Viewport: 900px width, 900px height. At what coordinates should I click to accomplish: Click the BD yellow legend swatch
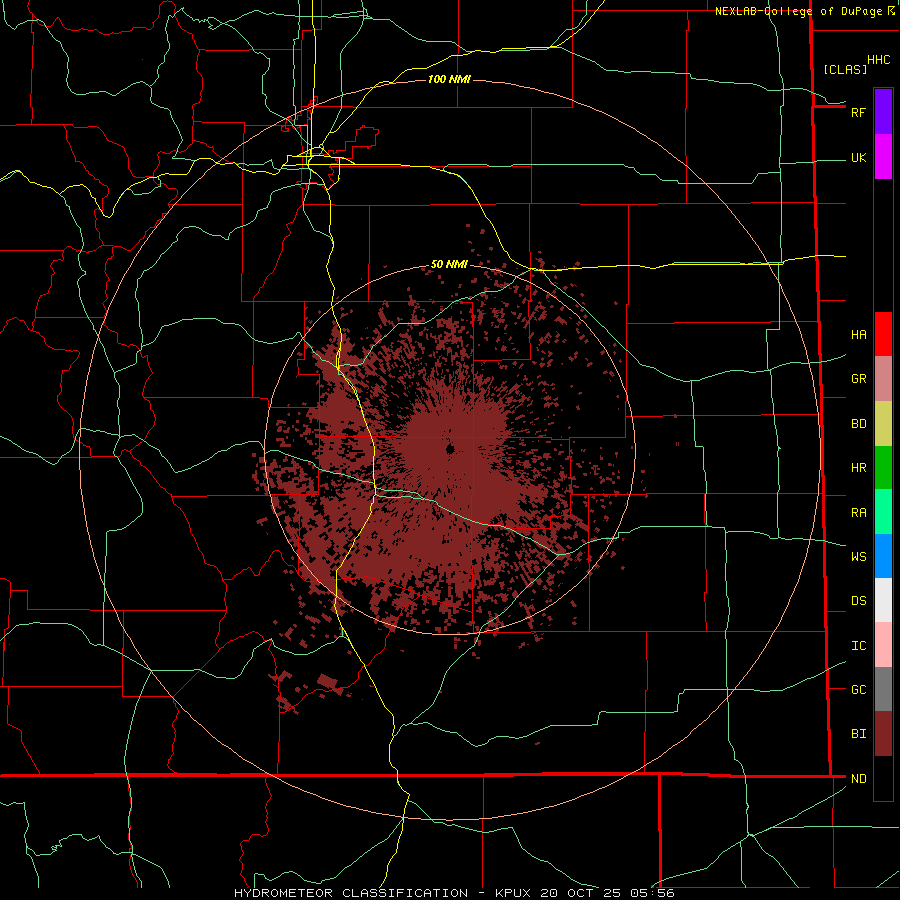tap(883, 424)
